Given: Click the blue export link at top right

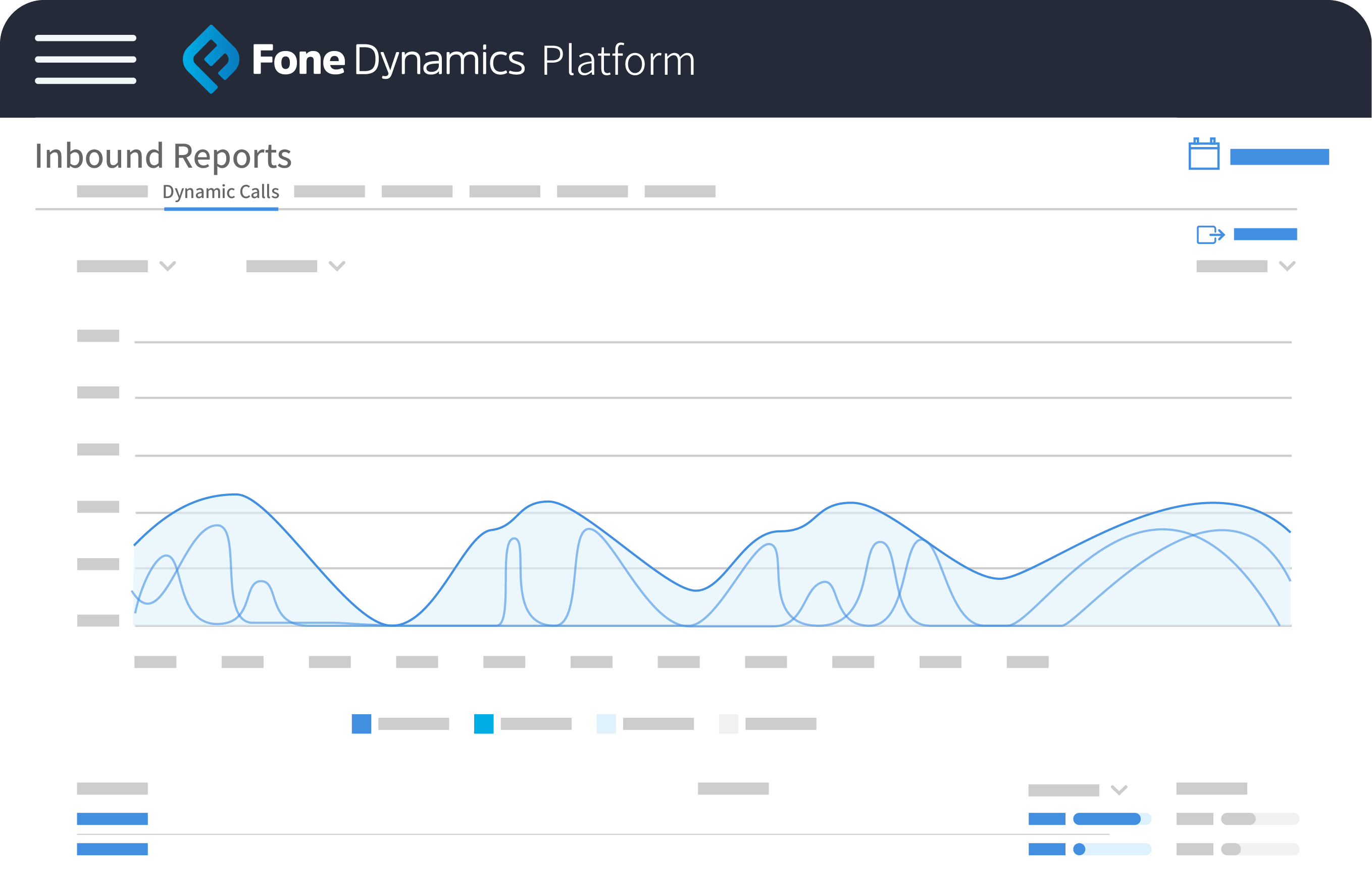Looking at the screenshot, I should (1265, 233).
